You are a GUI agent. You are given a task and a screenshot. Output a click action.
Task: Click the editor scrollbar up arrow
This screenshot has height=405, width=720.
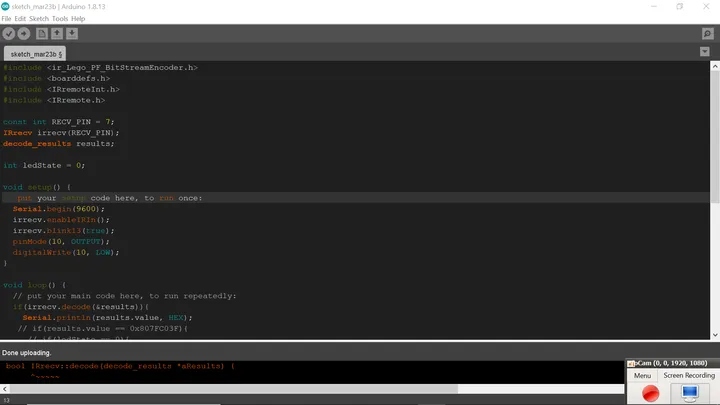pyautogui.click(x=715, y=67)
